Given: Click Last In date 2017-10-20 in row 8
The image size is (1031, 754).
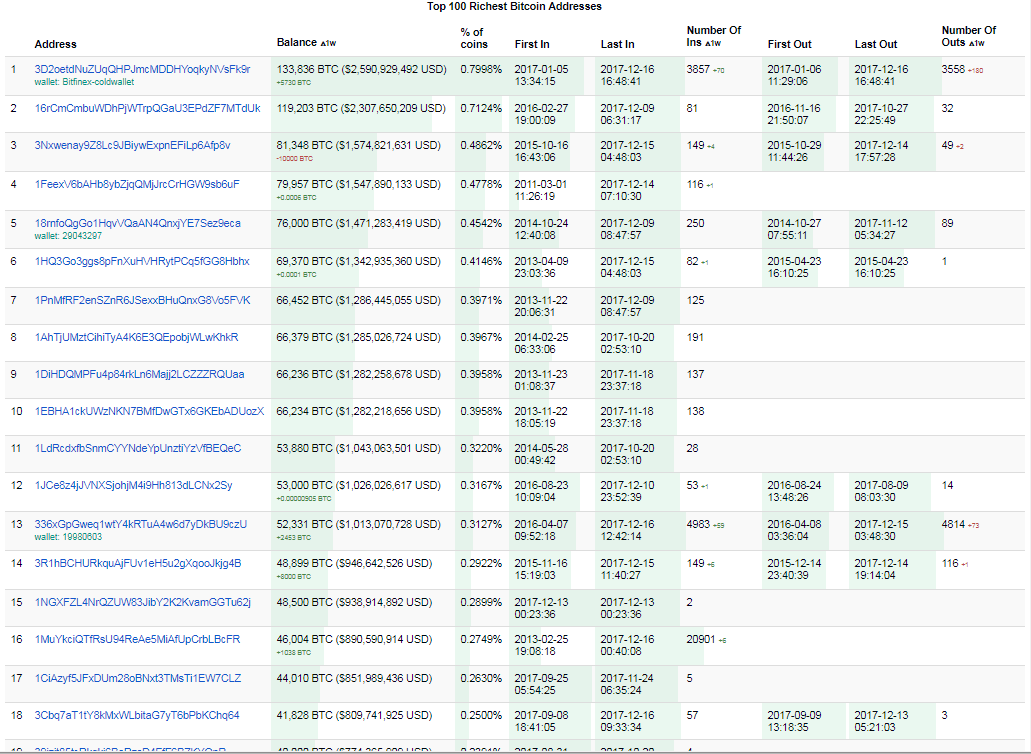Looking at the screenshot, I should (627, 337).
